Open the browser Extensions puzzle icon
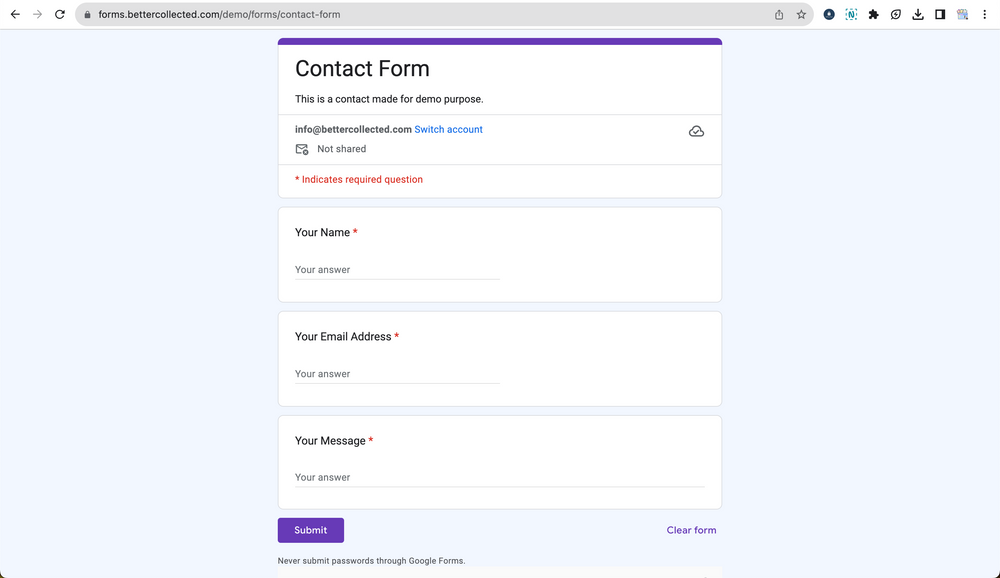The image size is (1000, 578). click(x=873, y=14)
